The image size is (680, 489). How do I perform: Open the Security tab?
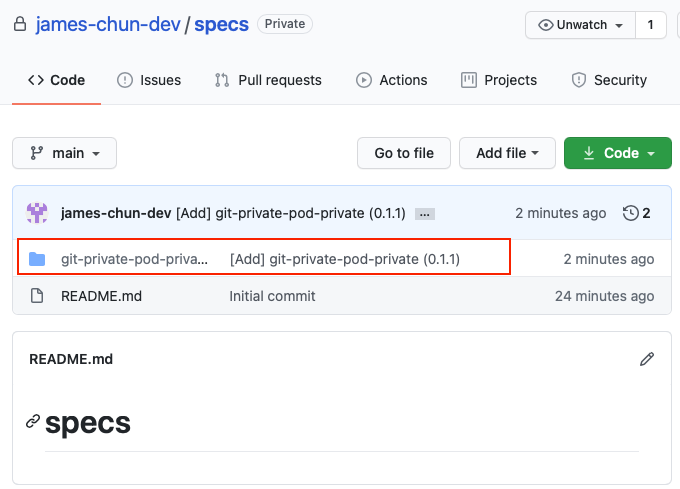tap(609, 80)
